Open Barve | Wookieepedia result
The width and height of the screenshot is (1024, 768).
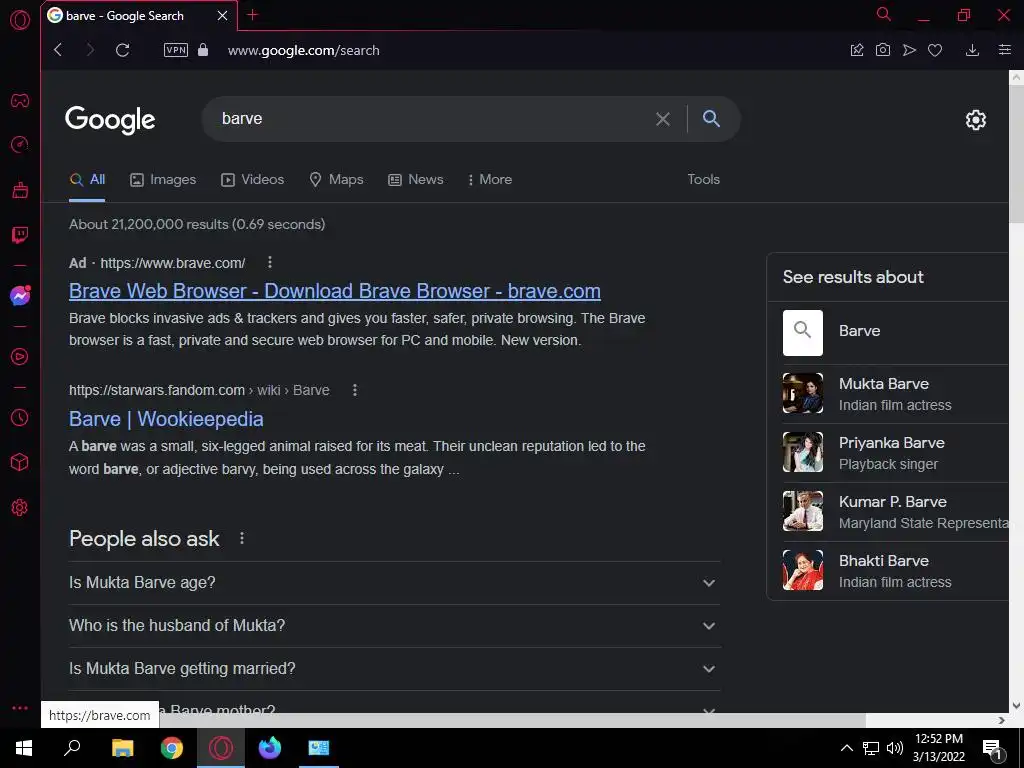167,419
